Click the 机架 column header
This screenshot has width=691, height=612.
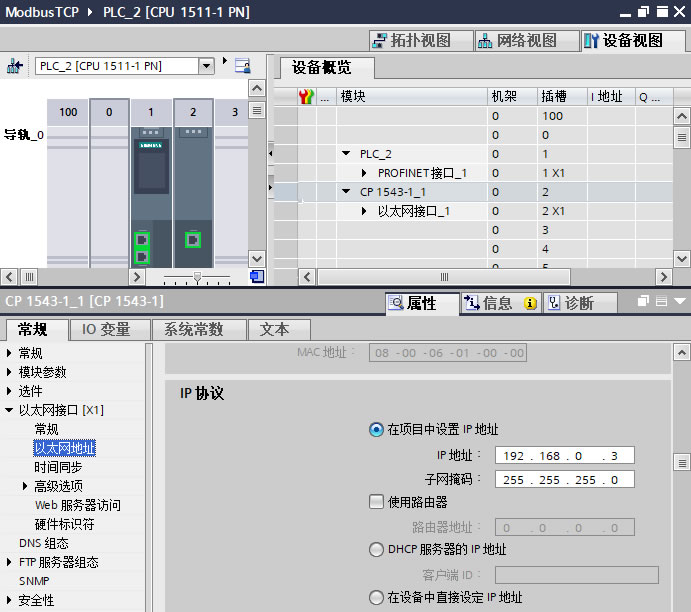(x=512, y=96)
